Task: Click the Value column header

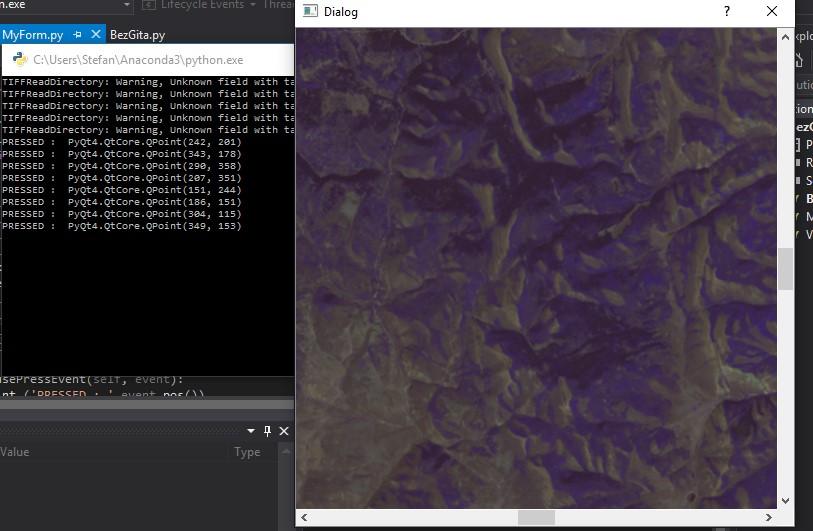Action: (15, 452)
